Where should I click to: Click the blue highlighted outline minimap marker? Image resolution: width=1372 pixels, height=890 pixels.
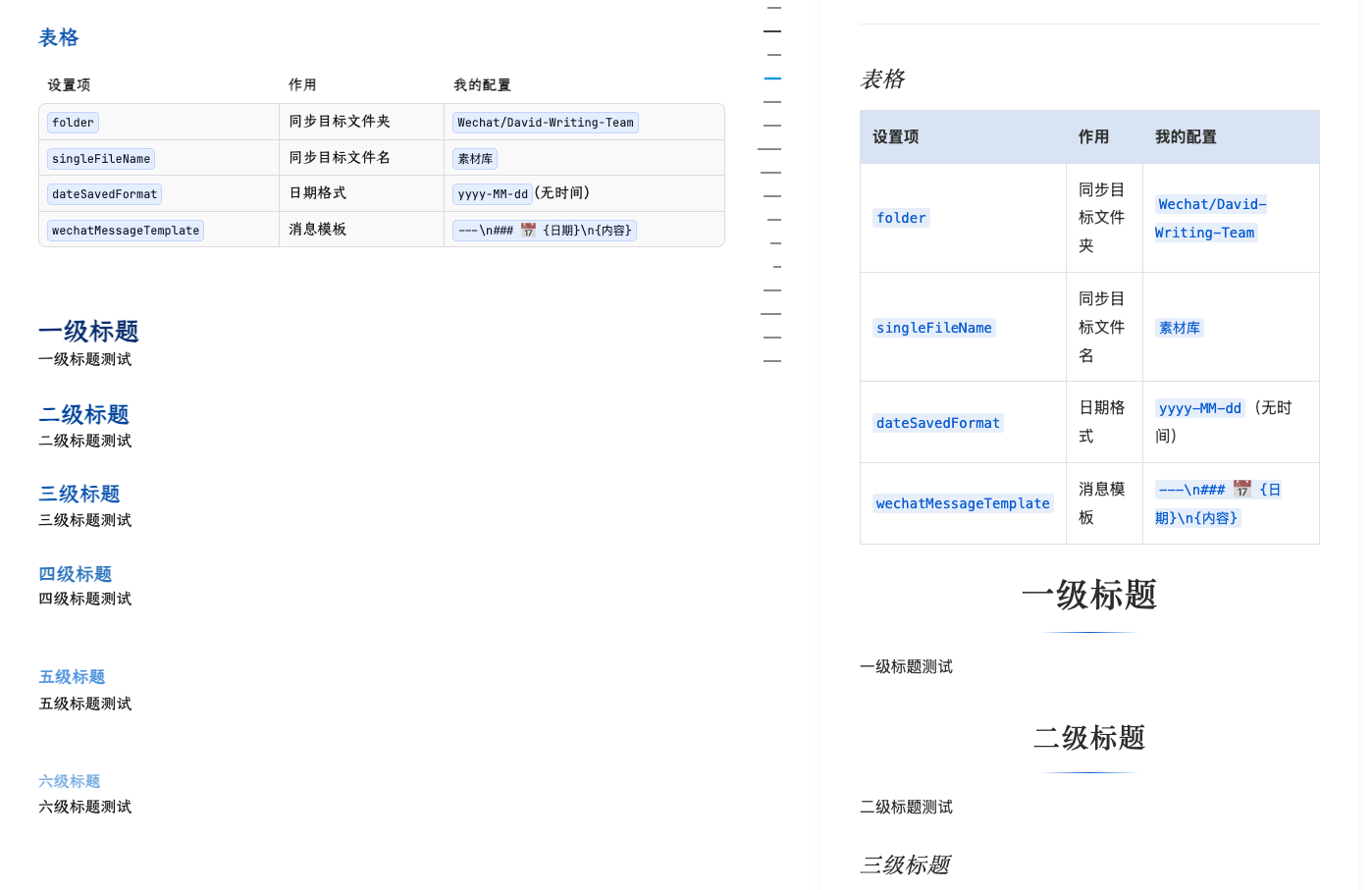[x=772, y=78]
